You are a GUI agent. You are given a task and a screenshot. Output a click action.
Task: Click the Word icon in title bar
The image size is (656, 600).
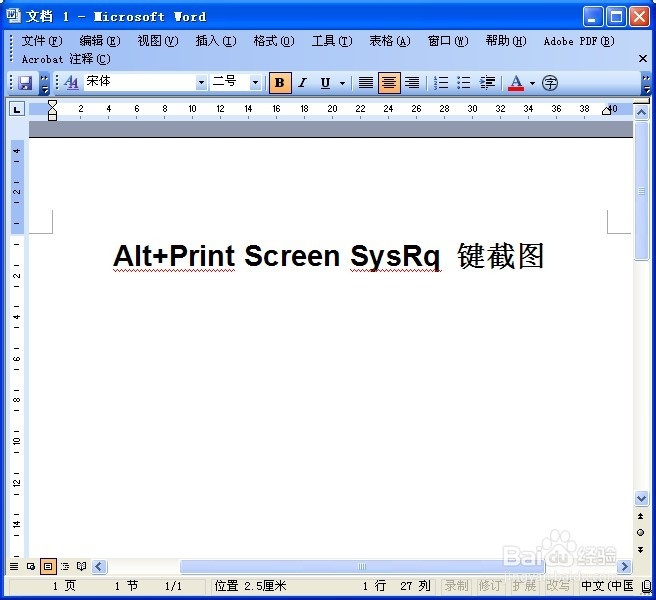[x=13, y=16]
